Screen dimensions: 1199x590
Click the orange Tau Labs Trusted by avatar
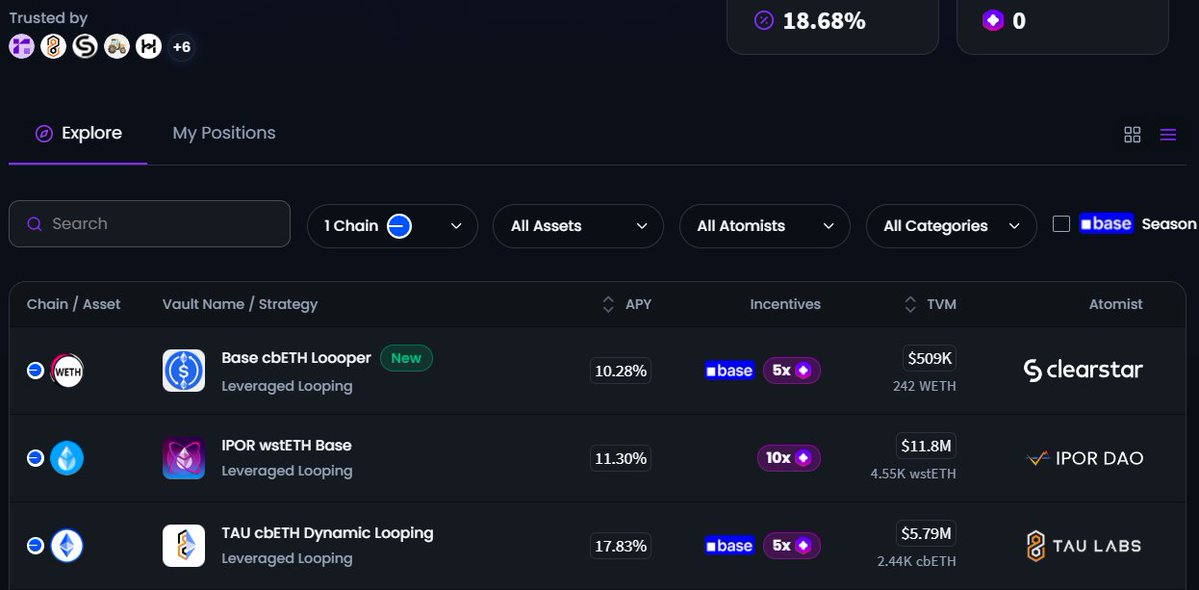pos(54,47)
